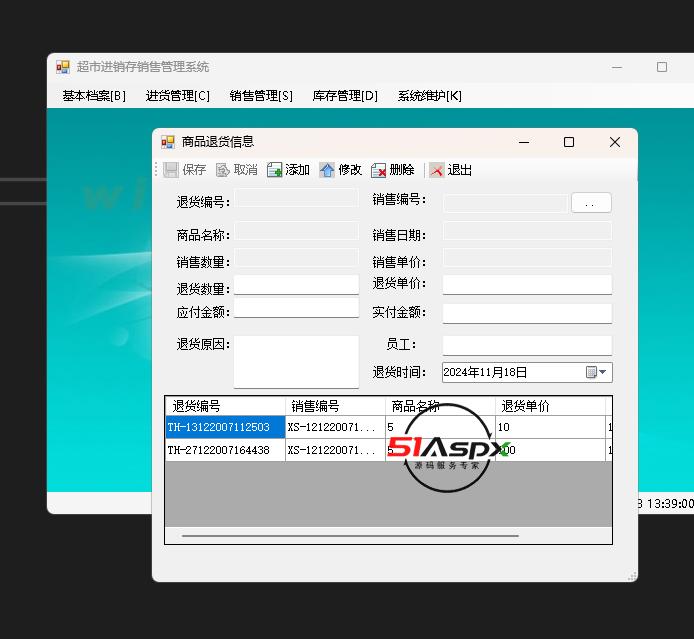Click the disabled 商品名称 field
This screenshot has height=639, width=694.
point(296,231)
